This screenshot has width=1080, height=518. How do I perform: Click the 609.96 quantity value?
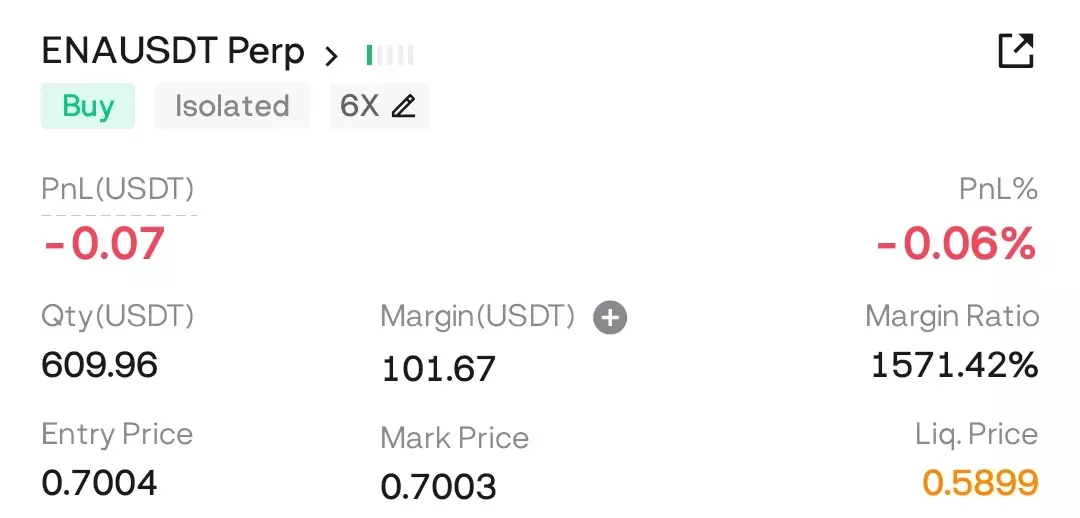click(100, 364)
